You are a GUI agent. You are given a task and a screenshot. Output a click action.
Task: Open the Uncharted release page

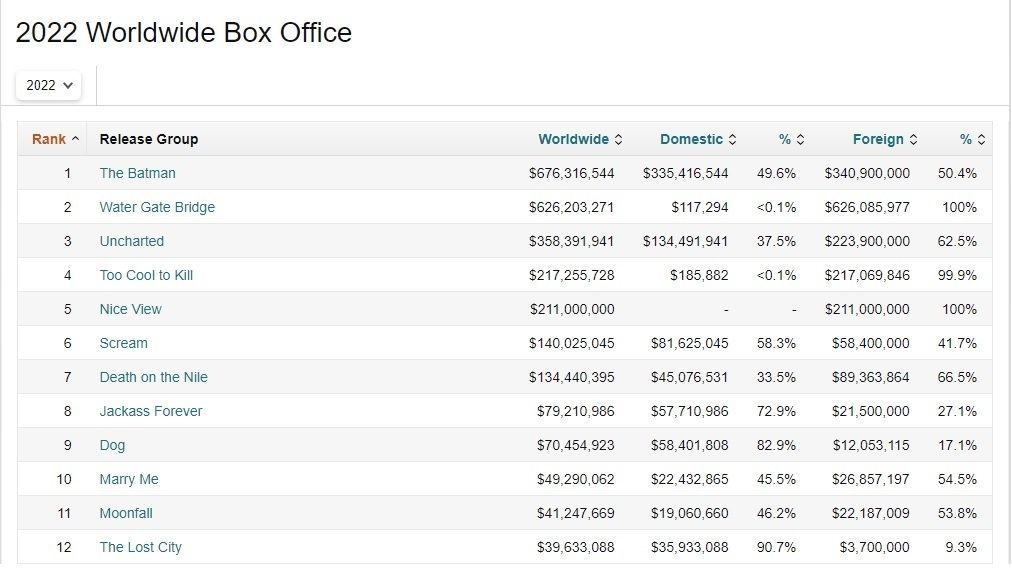click(131, 241)
